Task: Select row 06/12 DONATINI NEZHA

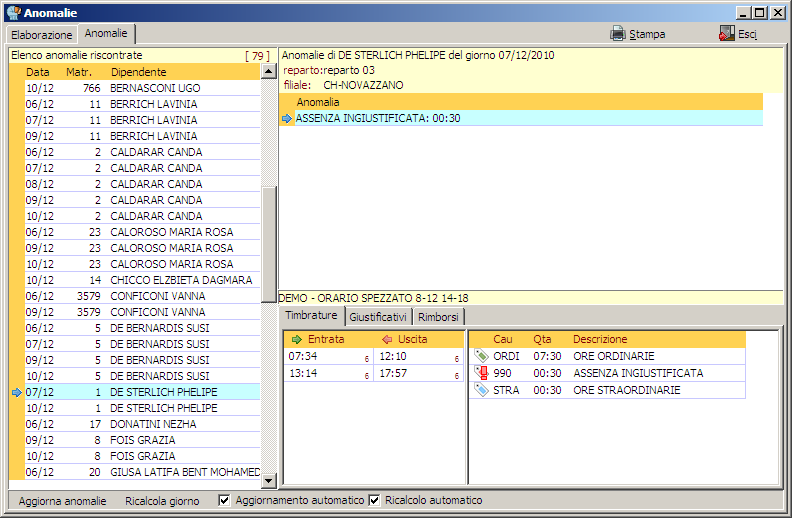Action: (x=142, y=424)
